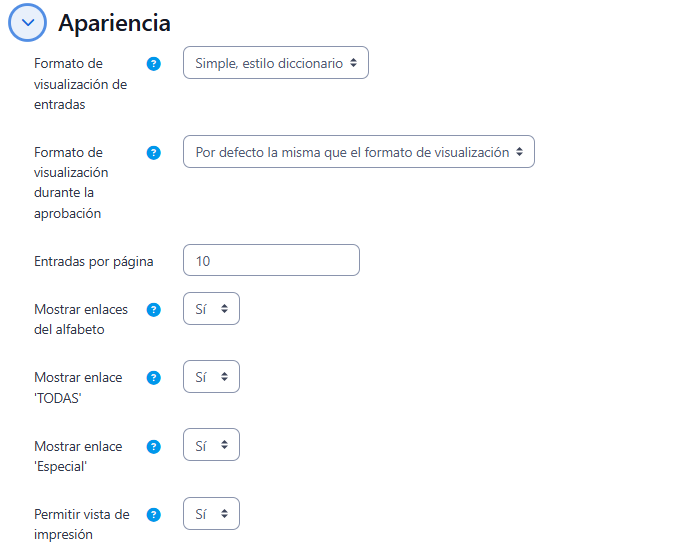The image size is (683, 551).
Task: Open the 'Por defecto la misma' format dropdown
Action: [358, 152]
